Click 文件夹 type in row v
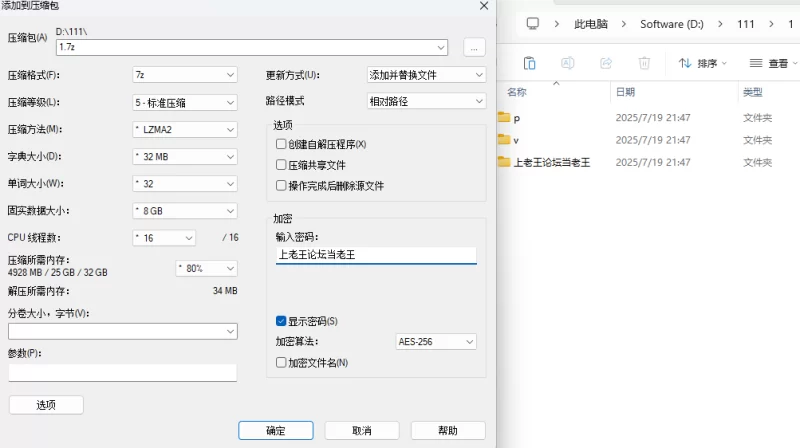The image size is (800, 448). coord(757,140)
